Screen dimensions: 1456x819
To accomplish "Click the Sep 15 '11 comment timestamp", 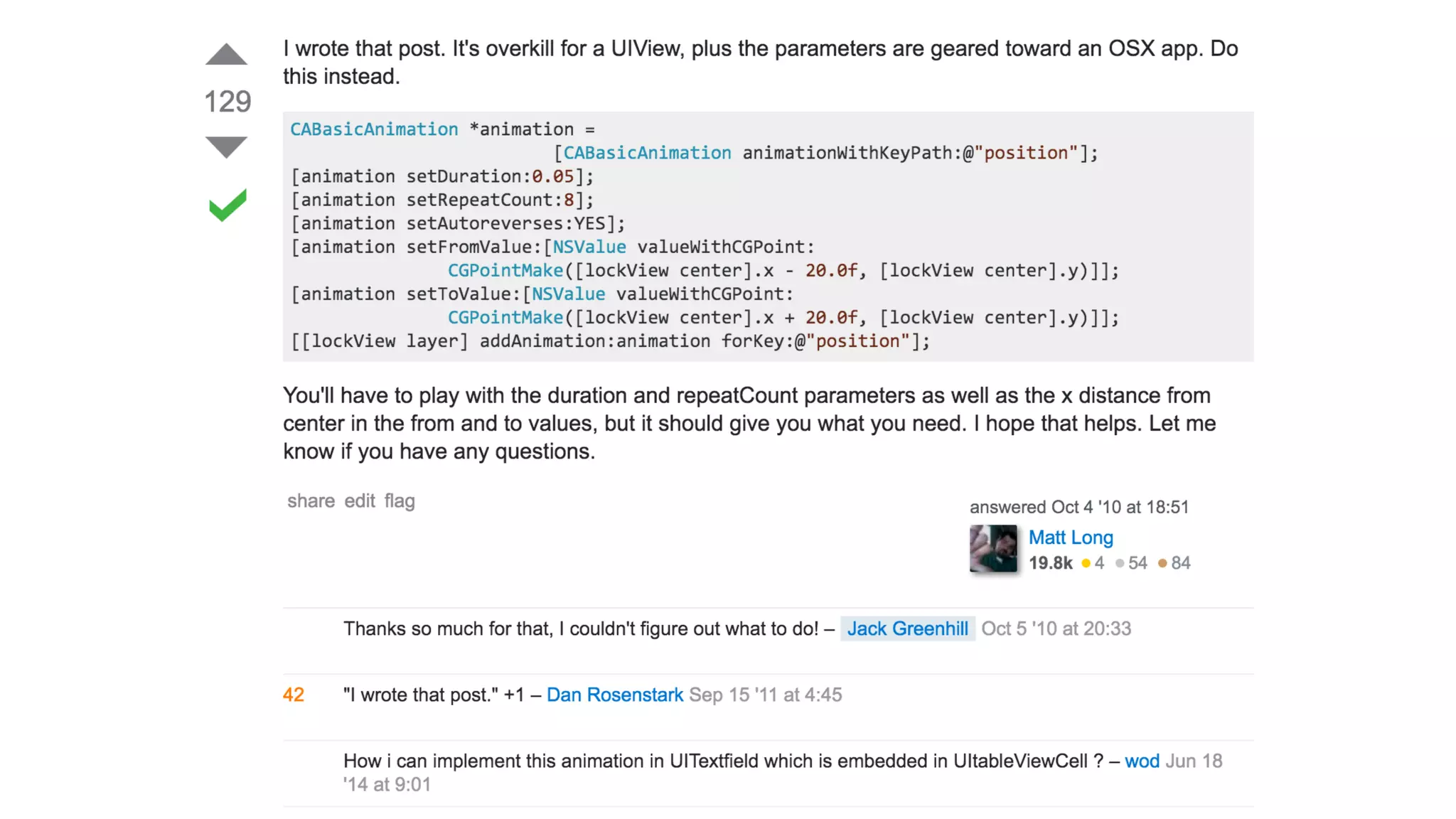I will point(765,695).
